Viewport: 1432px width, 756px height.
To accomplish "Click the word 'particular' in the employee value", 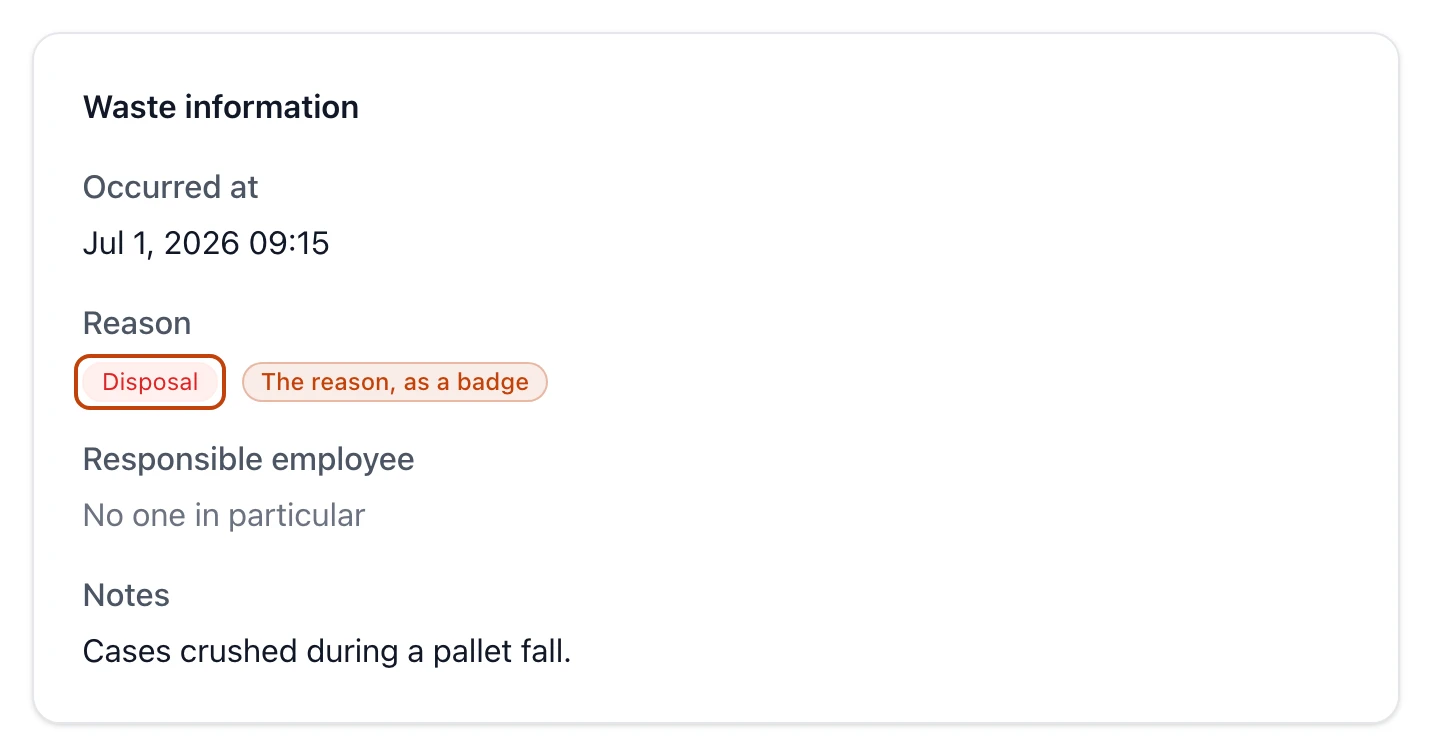I will coord(296,516).
